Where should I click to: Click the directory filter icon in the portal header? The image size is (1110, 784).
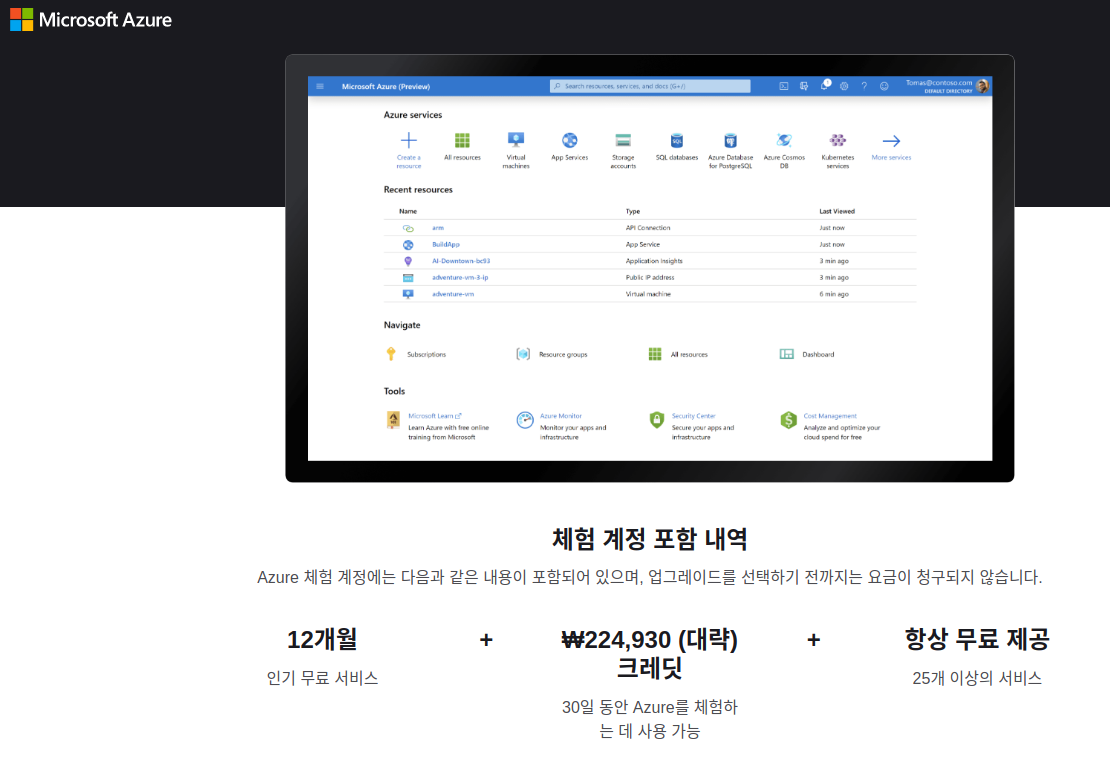804,86
